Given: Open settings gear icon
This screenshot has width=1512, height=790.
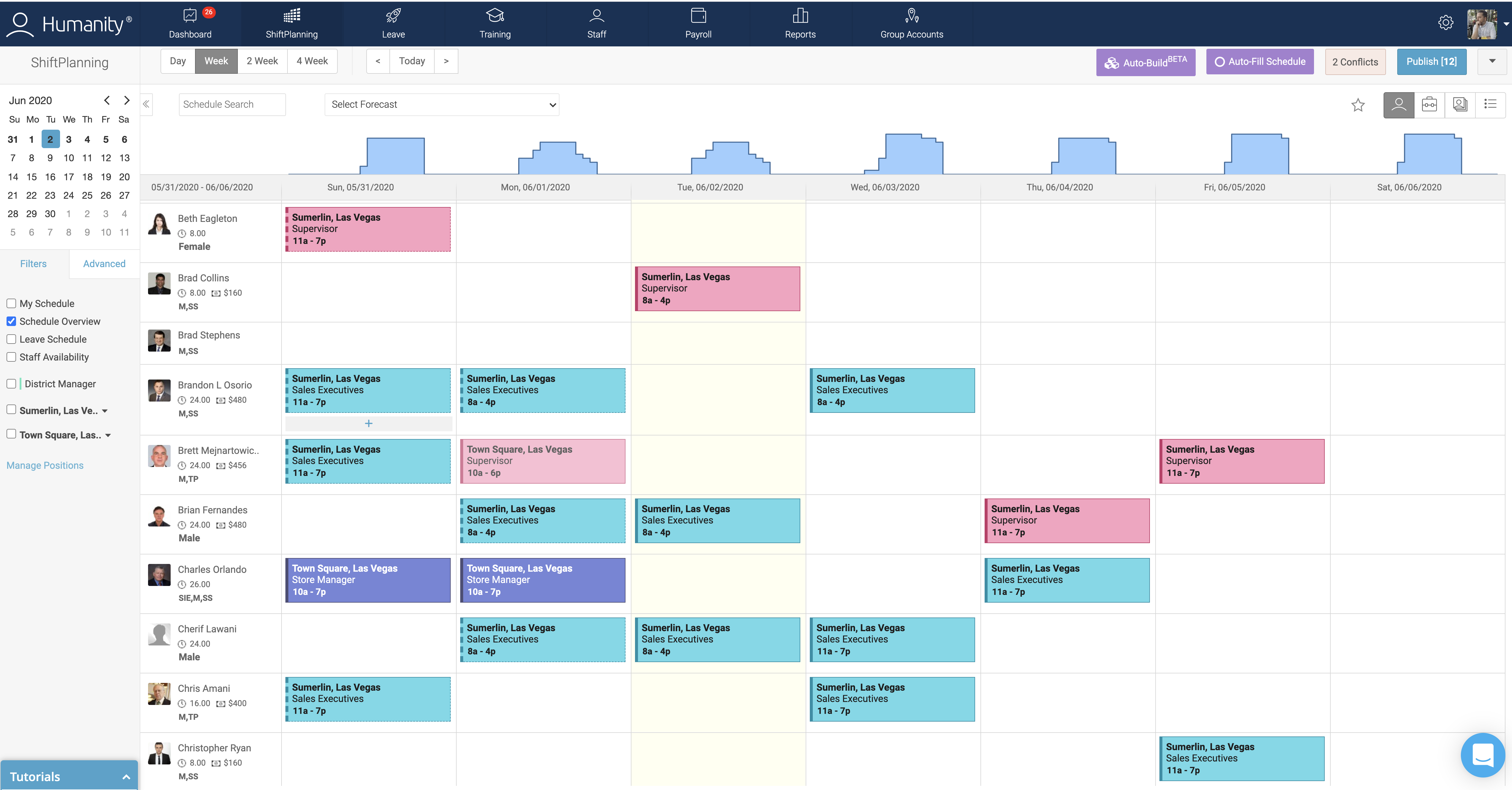Looking at the screenshot, I should click(1446, 23).
